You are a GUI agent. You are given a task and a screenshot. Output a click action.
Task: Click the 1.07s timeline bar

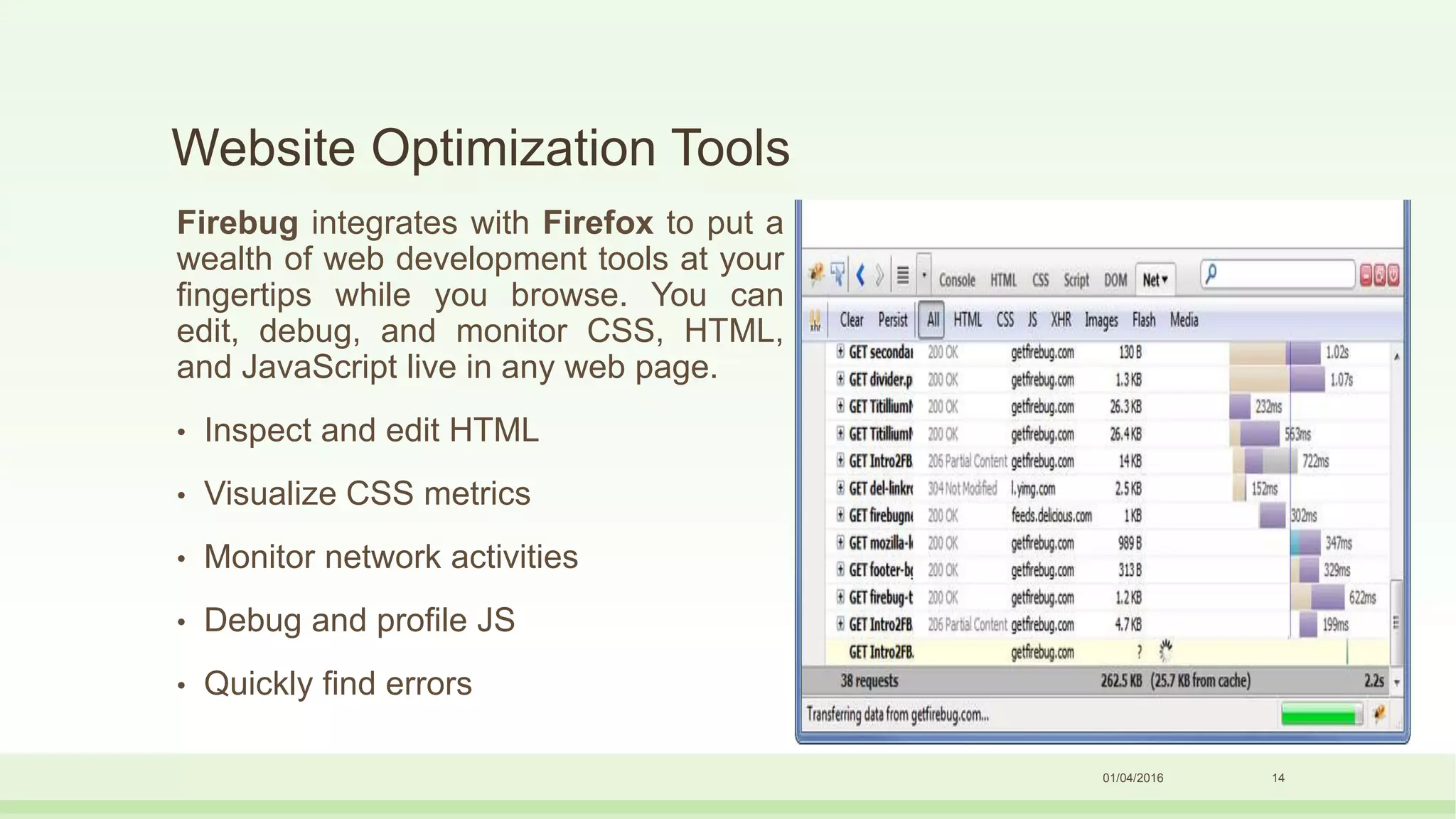point(1277,380)
